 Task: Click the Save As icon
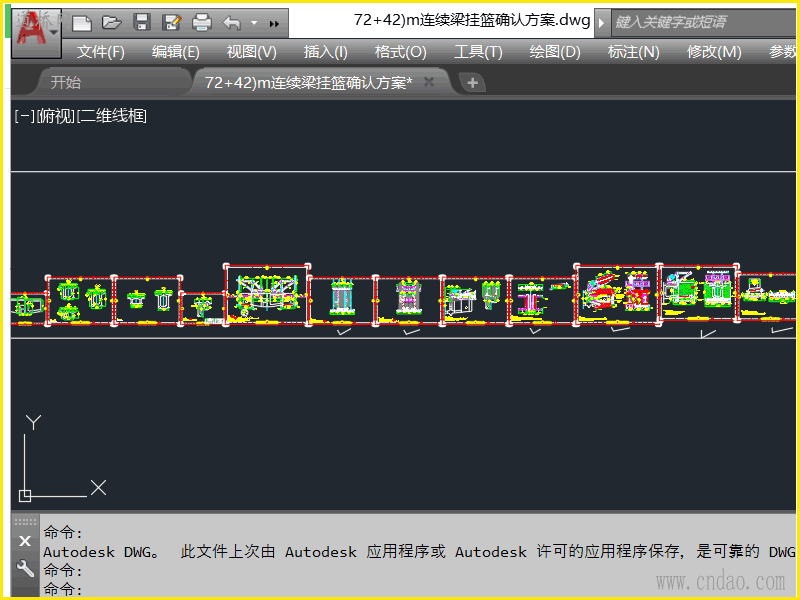point(171,22)
